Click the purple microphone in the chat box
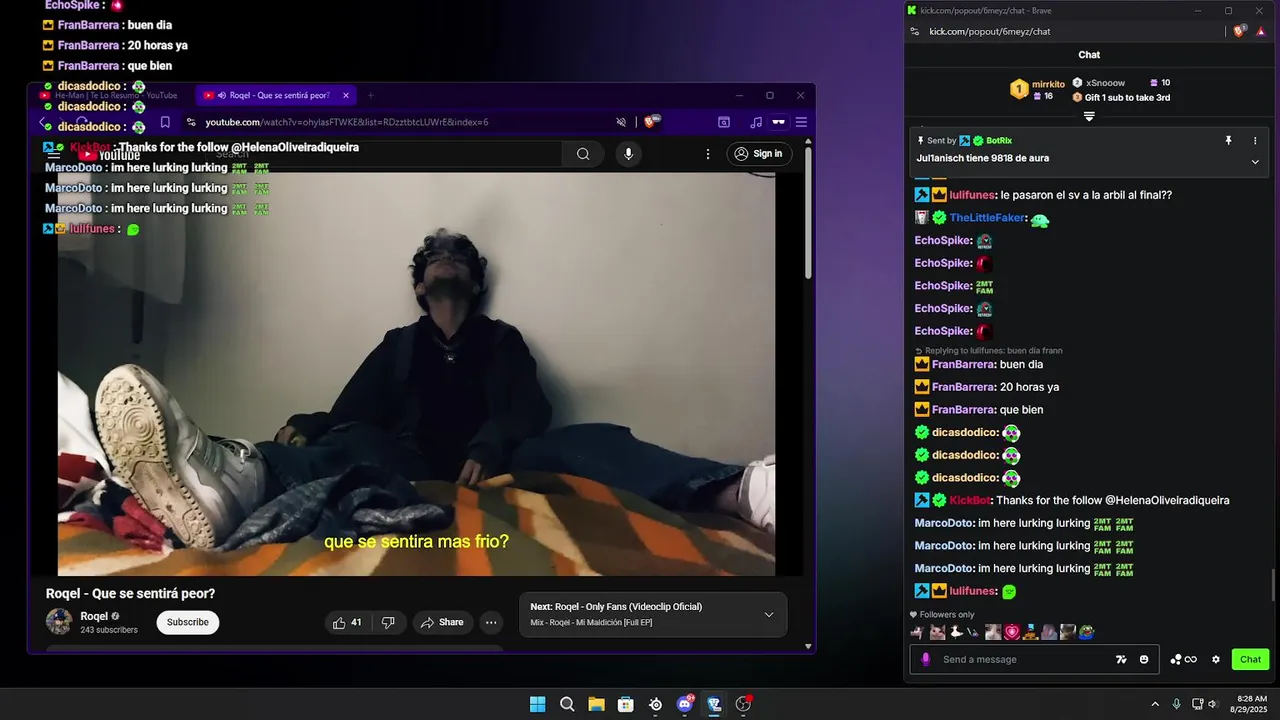This screenshot has width=1280, height=720. point(926,659)
